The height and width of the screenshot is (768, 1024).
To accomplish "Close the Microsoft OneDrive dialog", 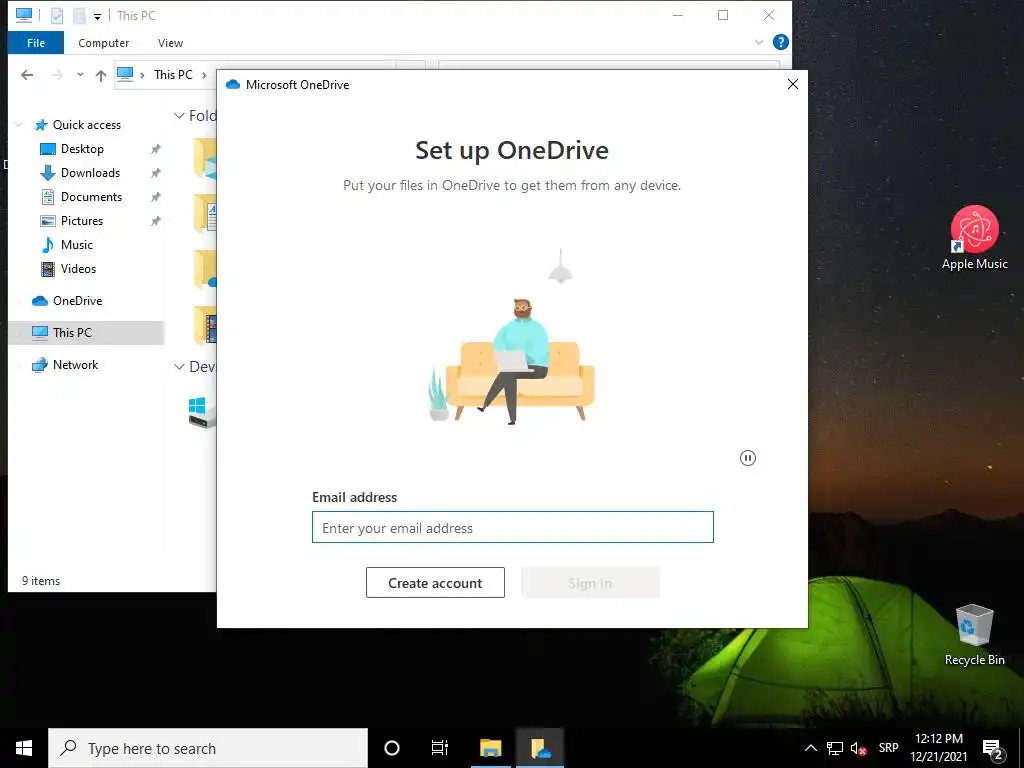I will (793, 84).
